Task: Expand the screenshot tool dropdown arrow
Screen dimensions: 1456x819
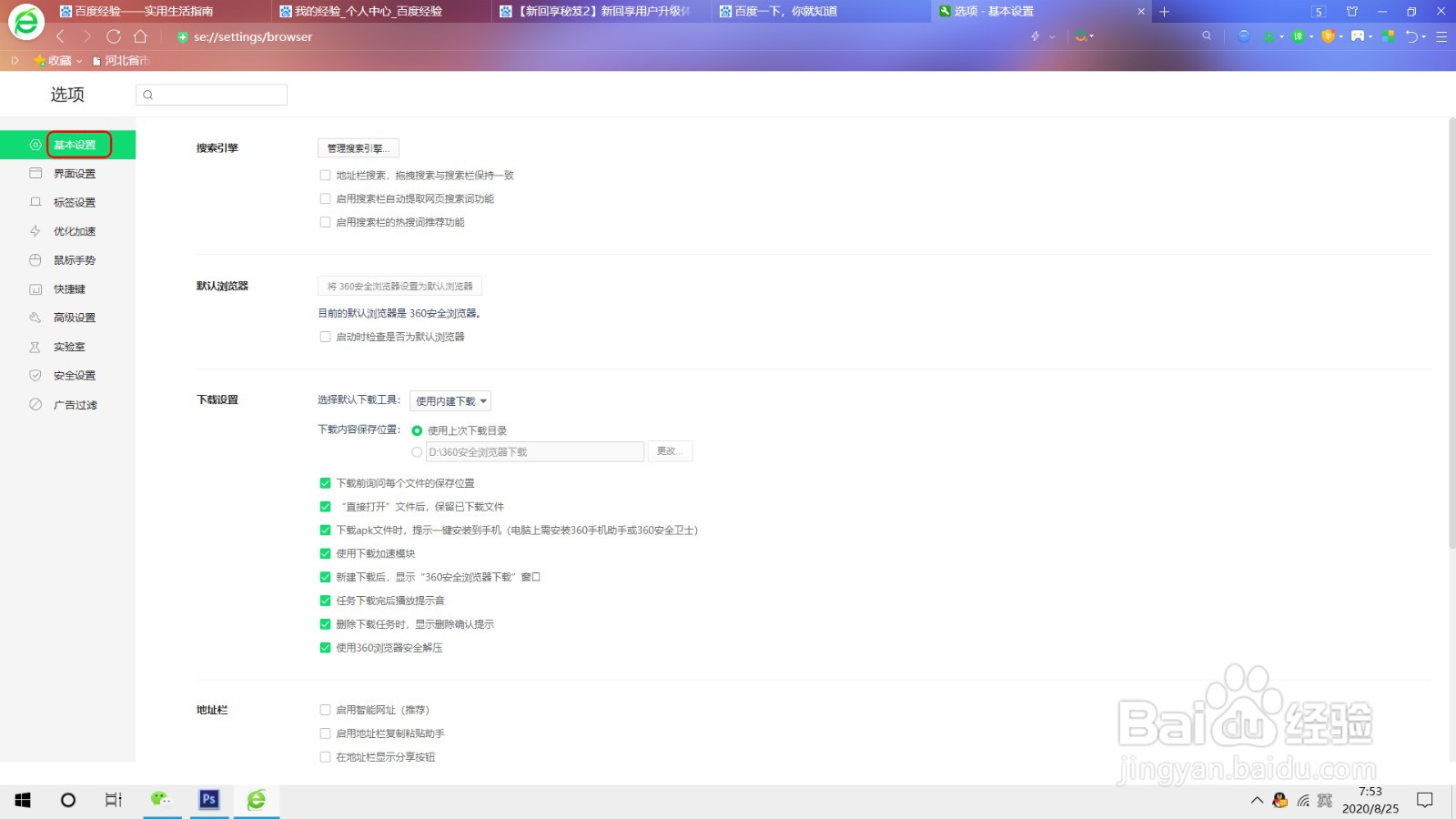Action: 1282,36
